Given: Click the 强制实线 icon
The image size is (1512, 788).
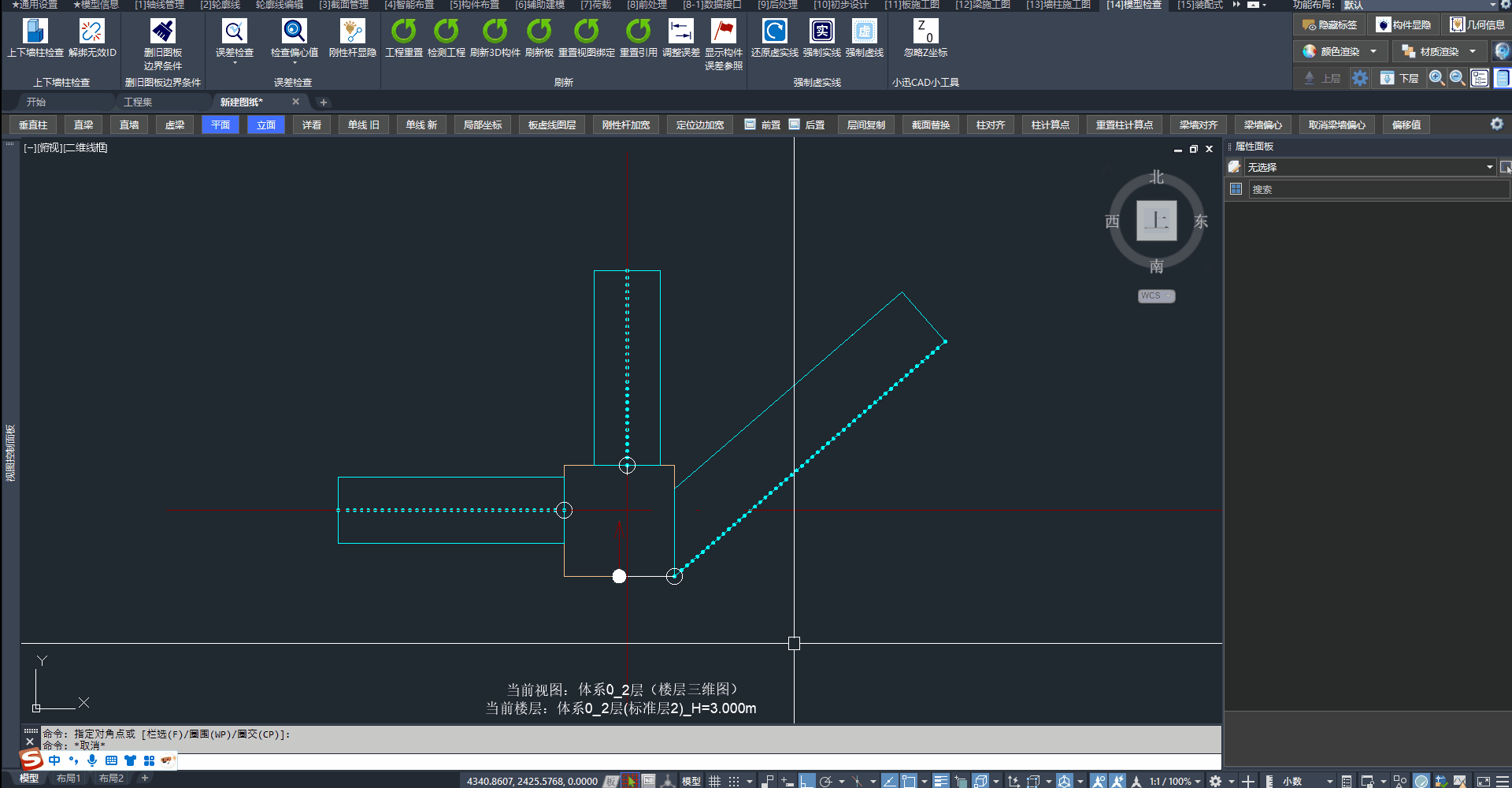Looking at the screenshot, I should (821, 32).
